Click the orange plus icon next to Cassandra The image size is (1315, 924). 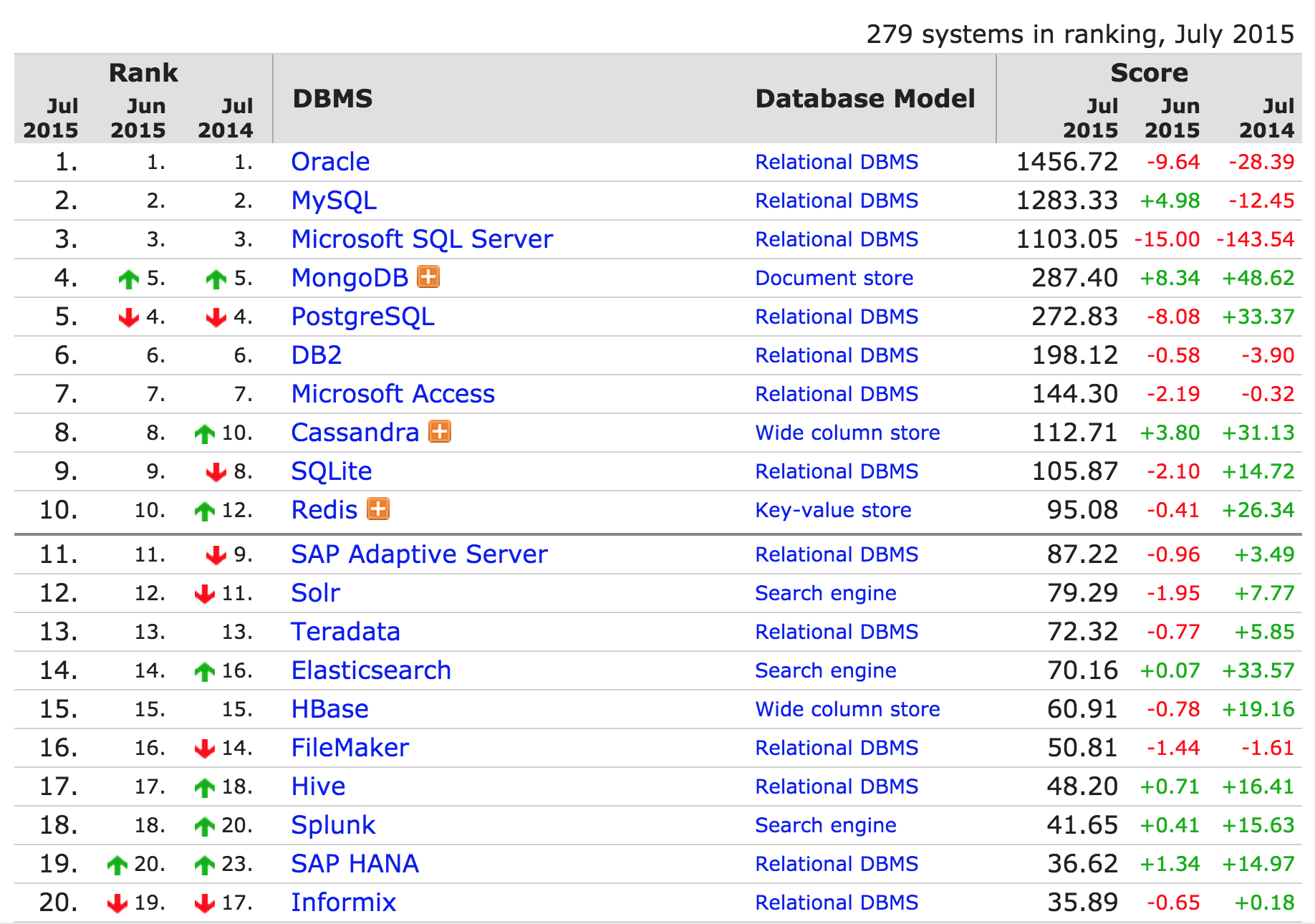pyautogui.click(x=440, y=431)
